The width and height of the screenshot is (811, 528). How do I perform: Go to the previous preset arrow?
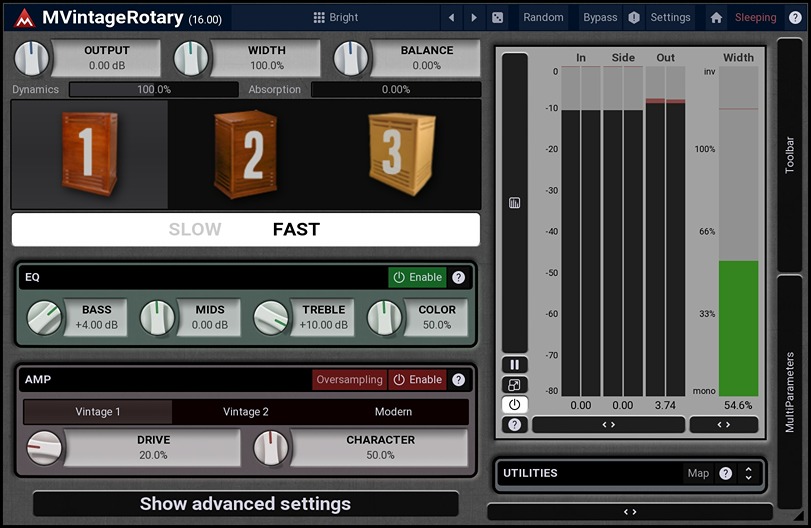click(452, 17)
